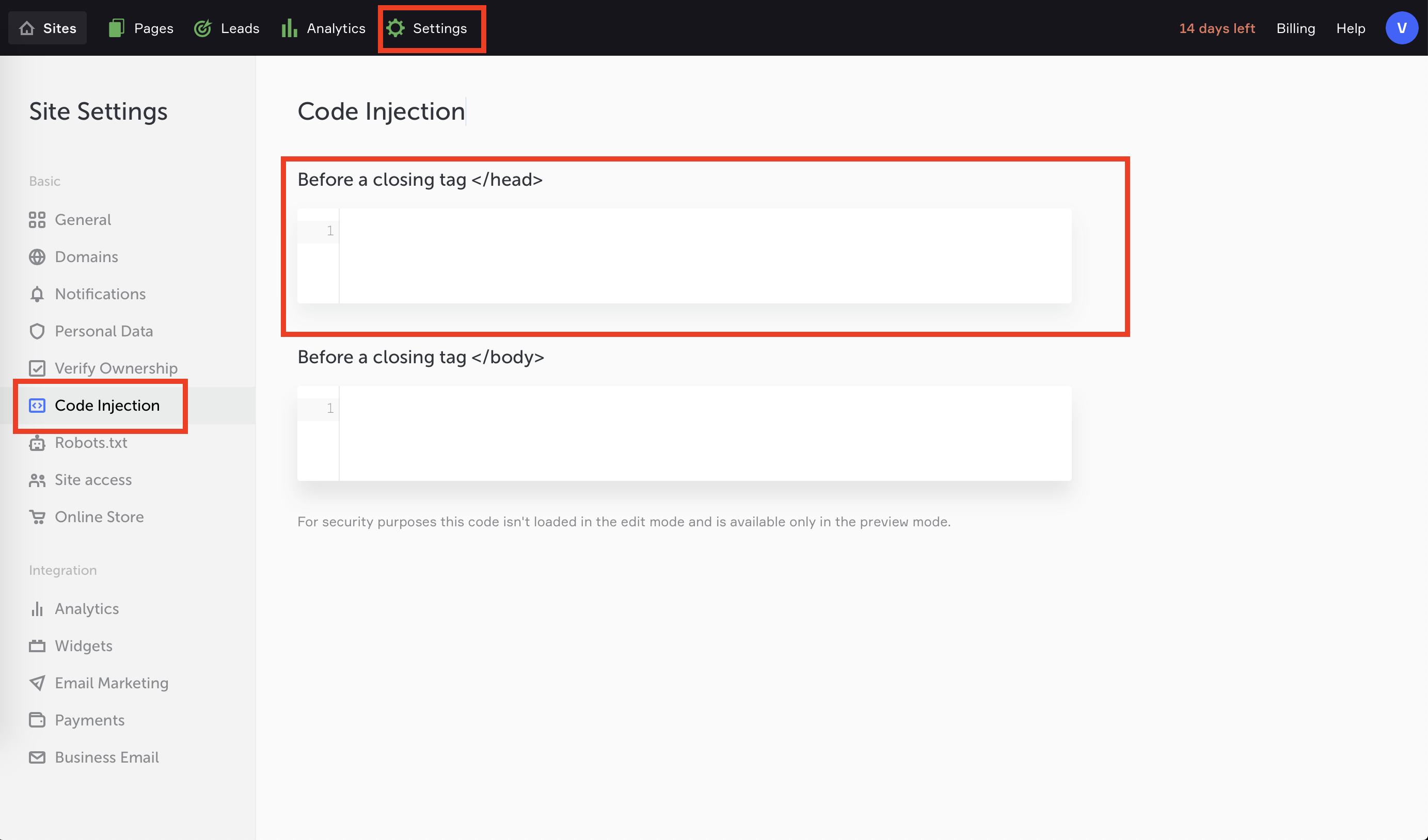Click the Business Email envelope icon
The height and width of the screenshot is (840, 1428).
[x=37, y=757]
